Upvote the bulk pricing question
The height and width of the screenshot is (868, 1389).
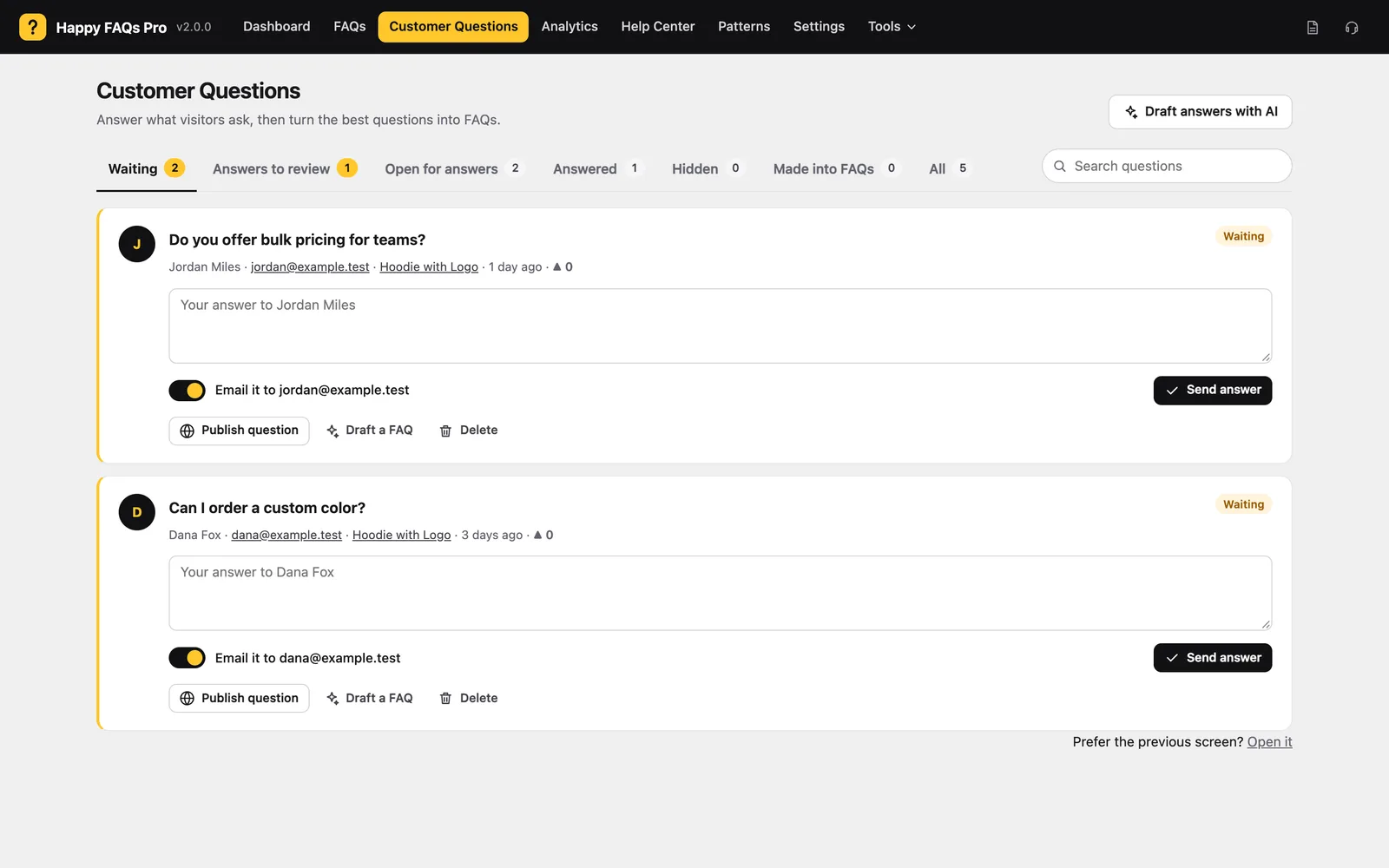pos(563,267)
